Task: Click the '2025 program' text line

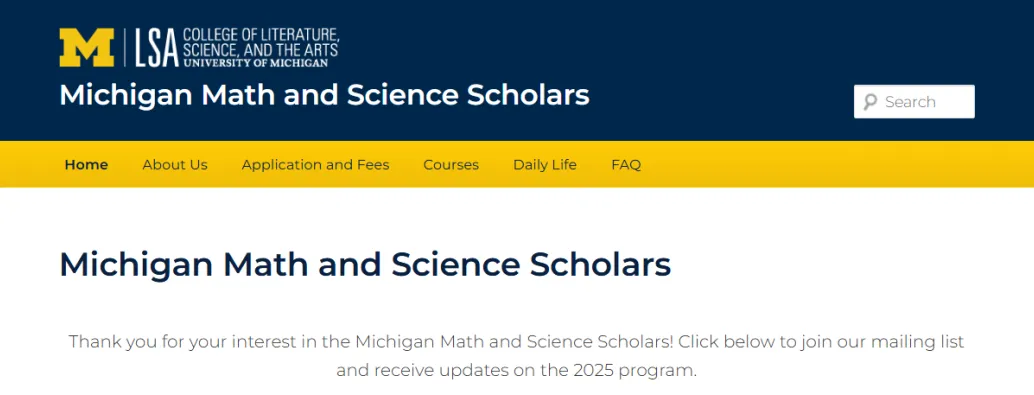Action: 516,370
